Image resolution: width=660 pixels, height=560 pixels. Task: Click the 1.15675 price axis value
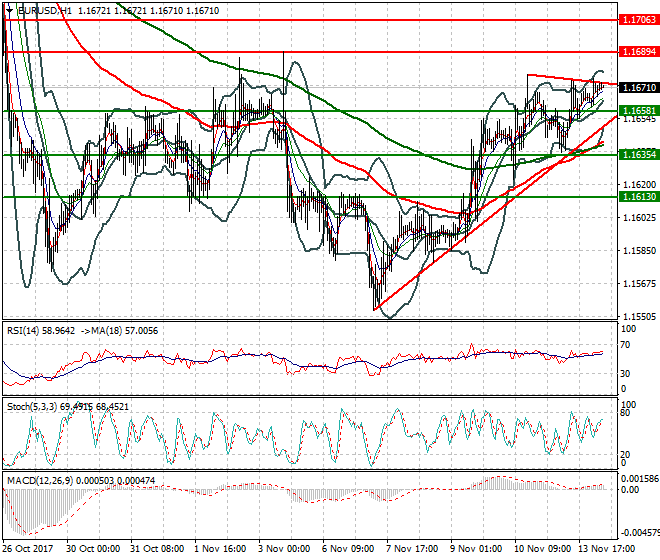point(639,283)
